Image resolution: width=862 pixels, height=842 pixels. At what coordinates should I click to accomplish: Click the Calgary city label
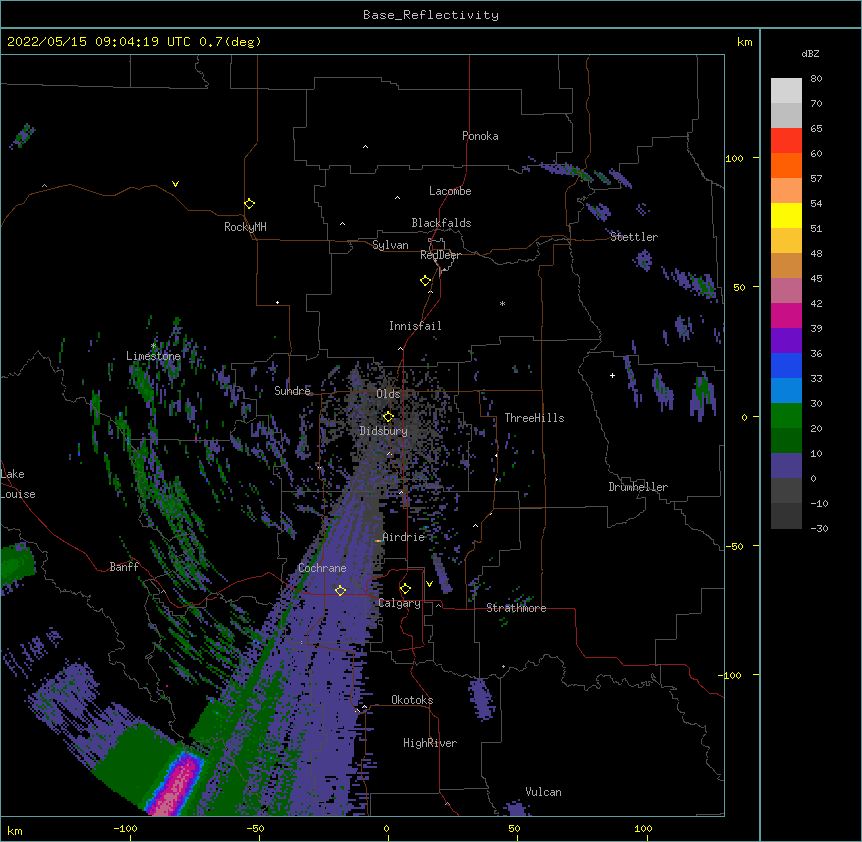coord(400,603)
